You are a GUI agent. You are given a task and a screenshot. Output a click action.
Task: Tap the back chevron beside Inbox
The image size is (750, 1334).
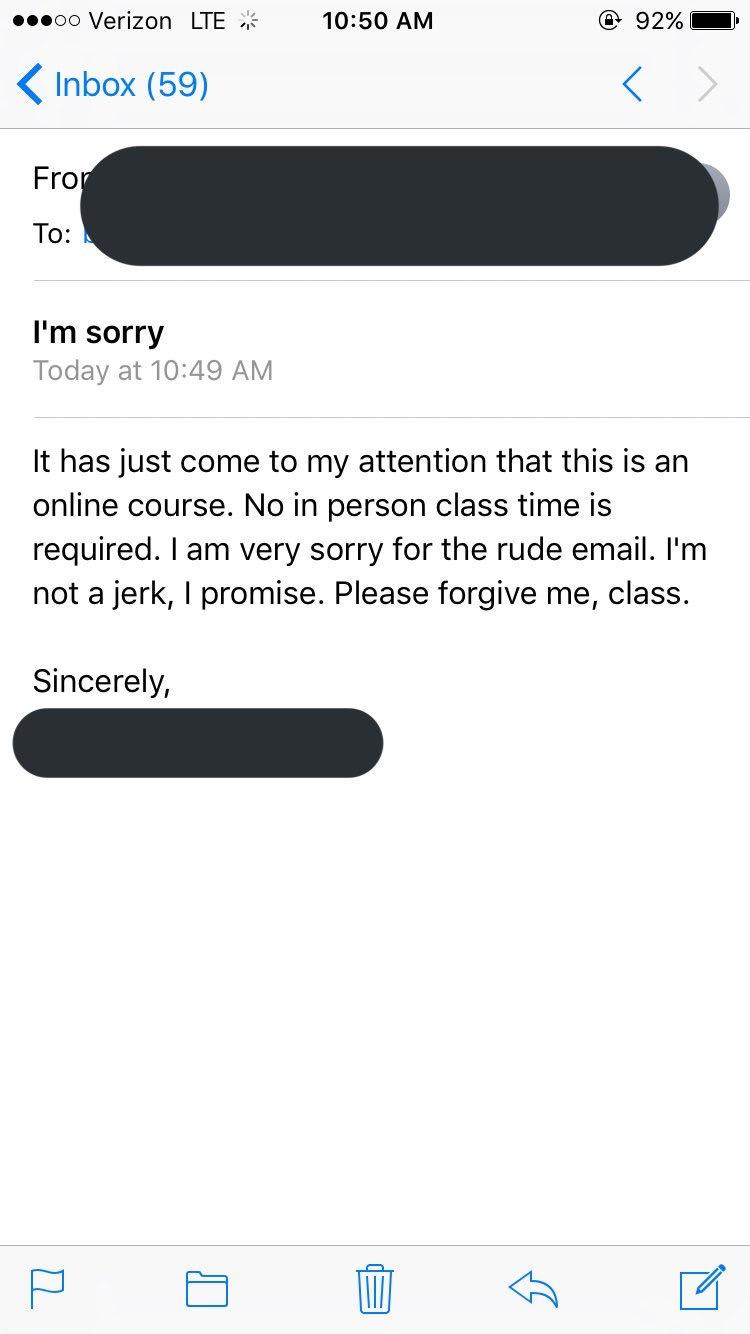click(30, 85)
